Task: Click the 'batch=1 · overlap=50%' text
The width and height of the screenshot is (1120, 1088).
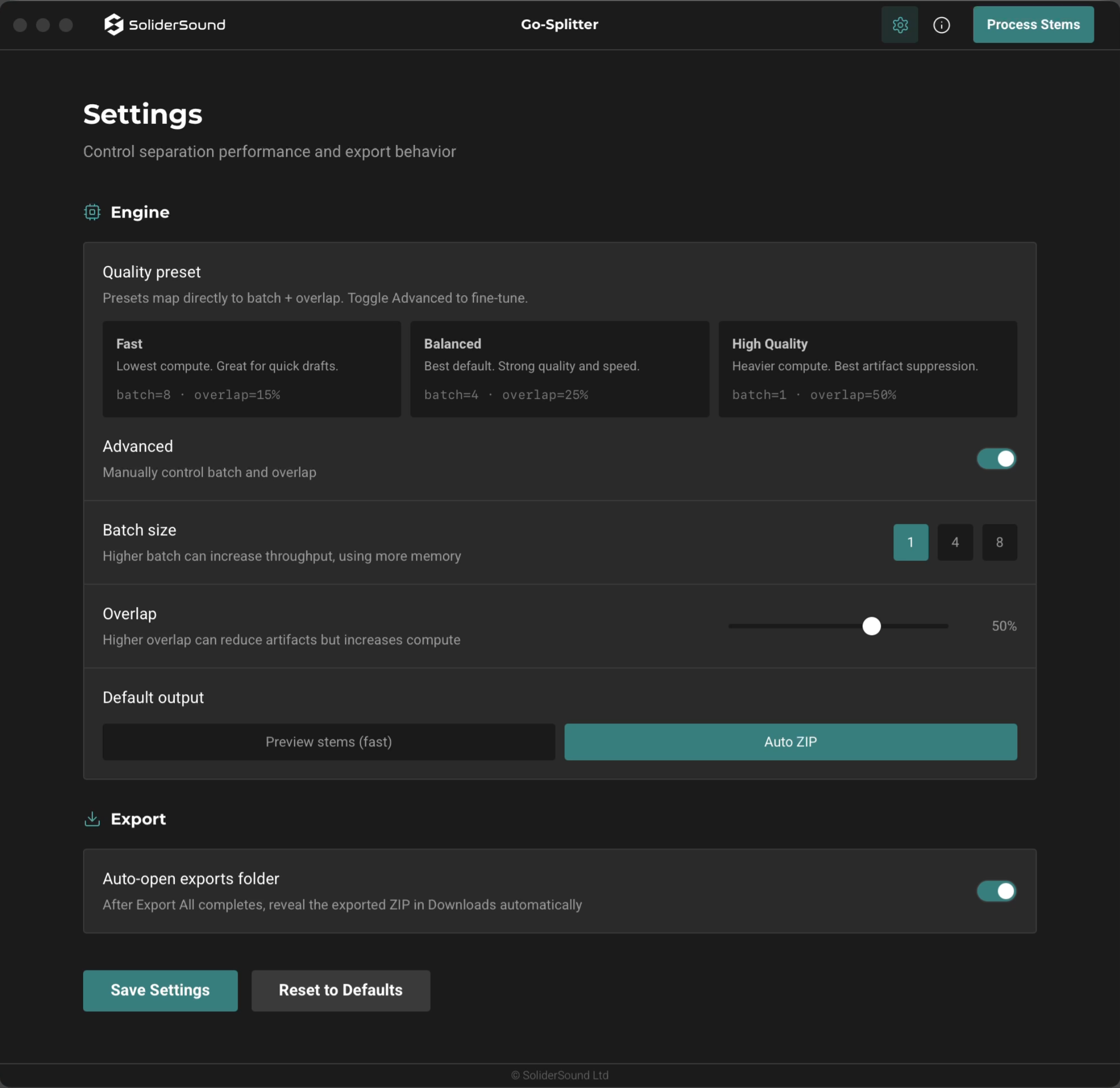Action: [x=814, y=394]
